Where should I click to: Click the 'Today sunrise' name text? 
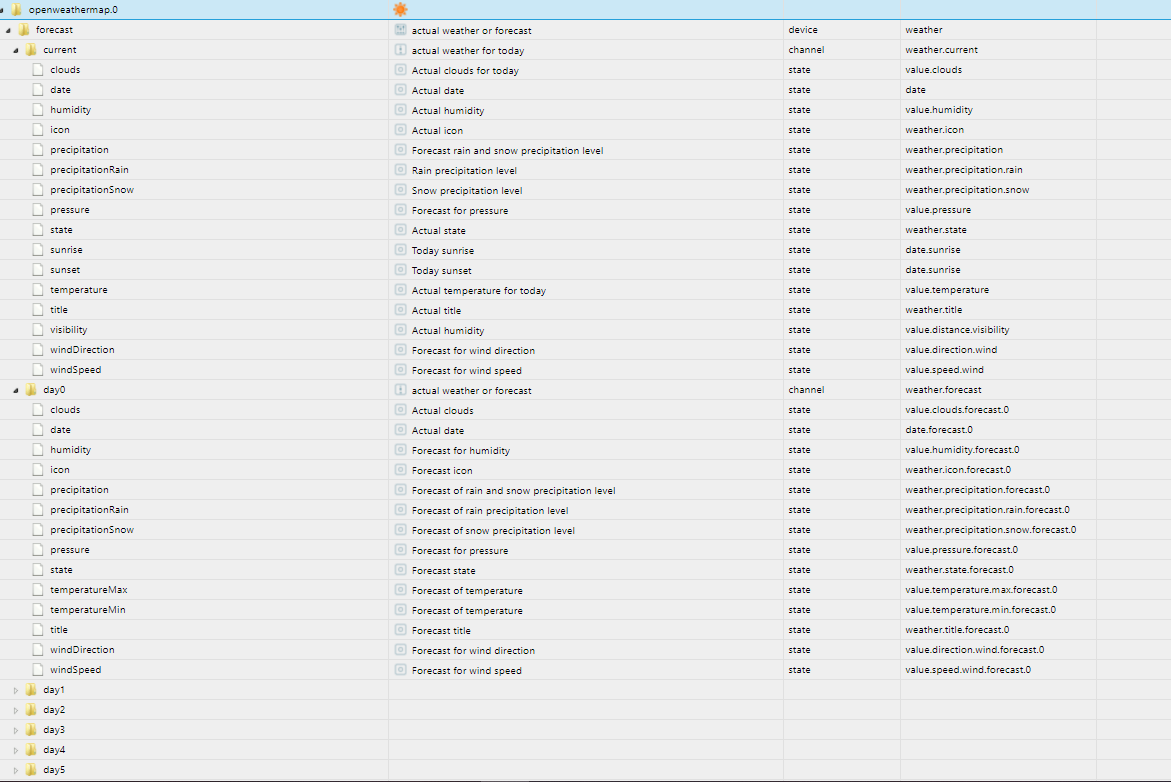(443, 250)
